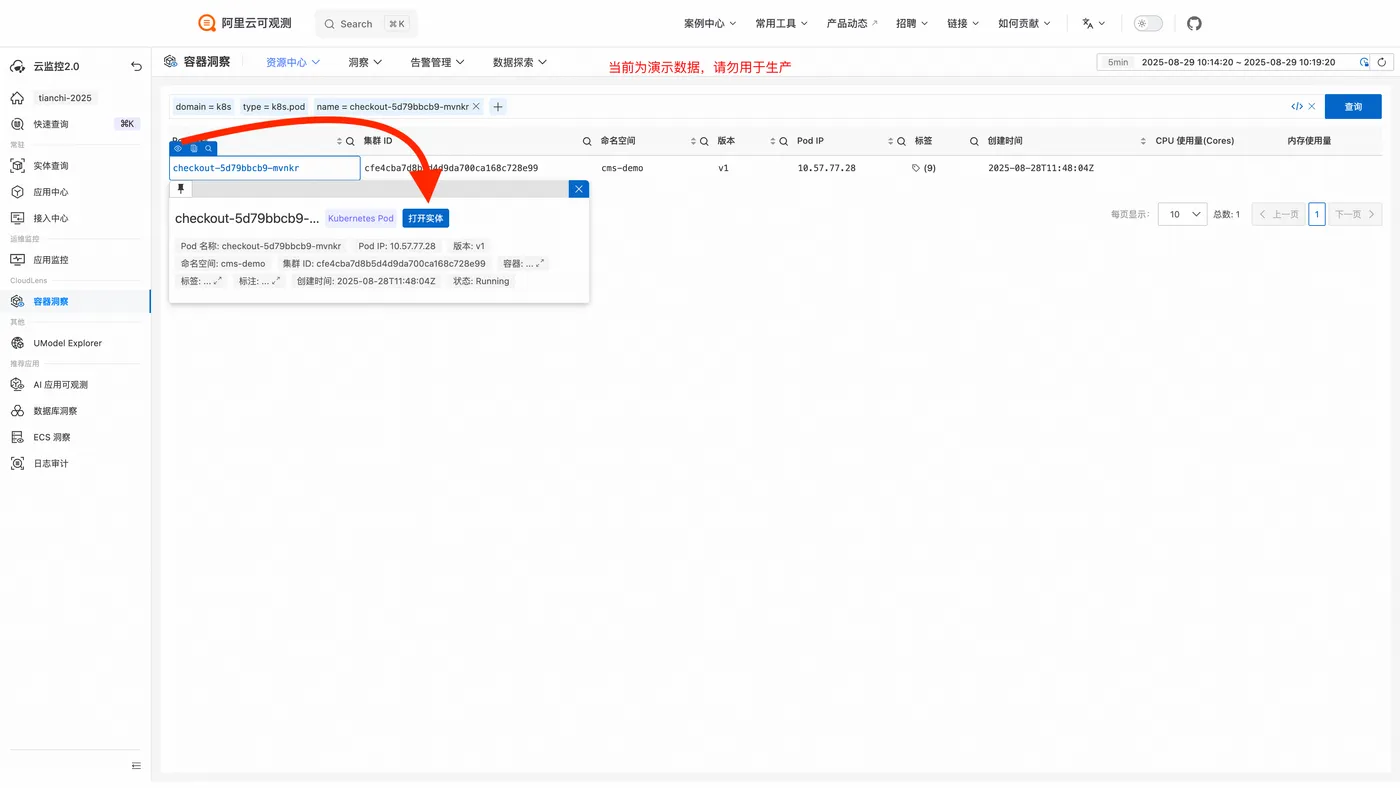Close the pod details popover
Image resolution: width=1400 pixels, height=788 pixels.
click(x=578, y=188)
